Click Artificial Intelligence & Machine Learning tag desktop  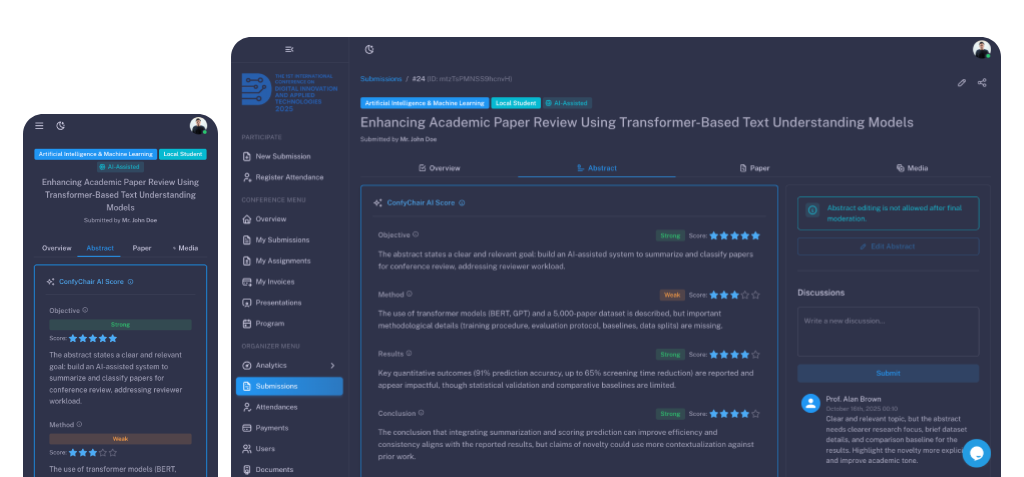coord(424,103)
